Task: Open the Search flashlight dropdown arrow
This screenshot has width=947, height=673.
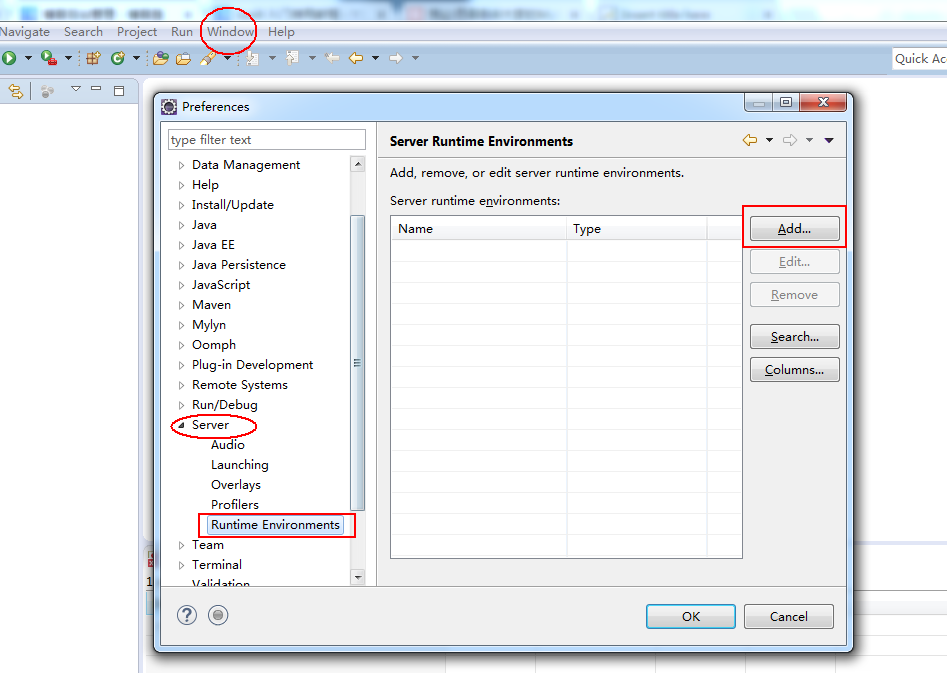Action: click(x=227, y=58)
